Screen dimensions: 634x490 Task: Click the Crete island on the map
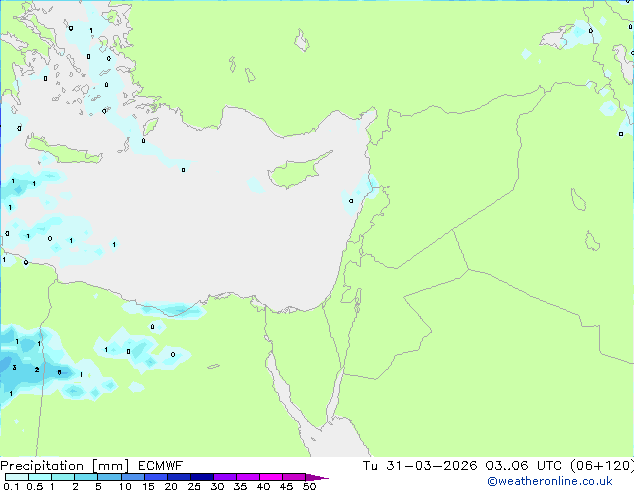(x=65, y=150)
